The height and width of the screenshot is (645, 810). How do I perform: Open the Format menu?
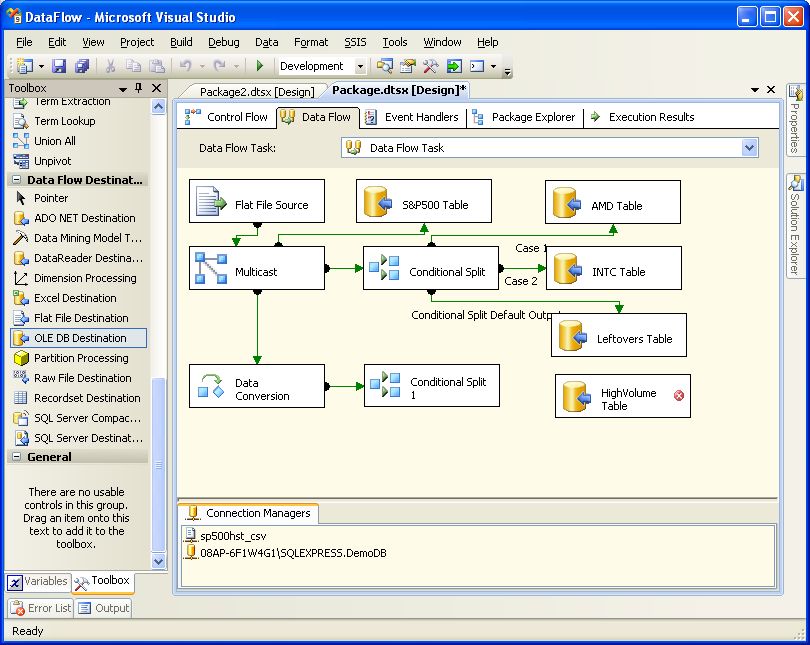[x=311, y=42]
